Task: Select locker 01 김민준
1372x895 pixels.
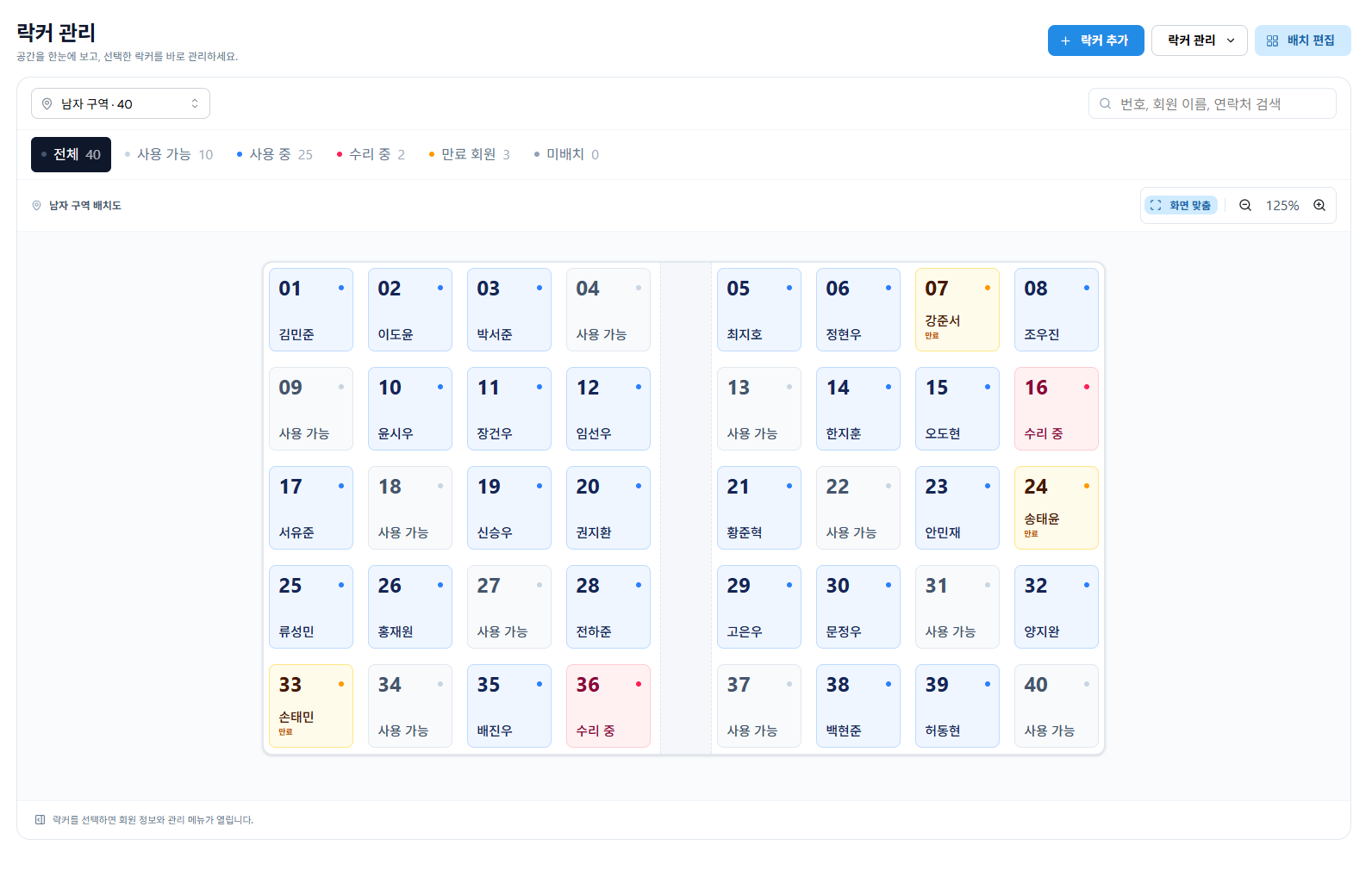Action: [311, 310]
